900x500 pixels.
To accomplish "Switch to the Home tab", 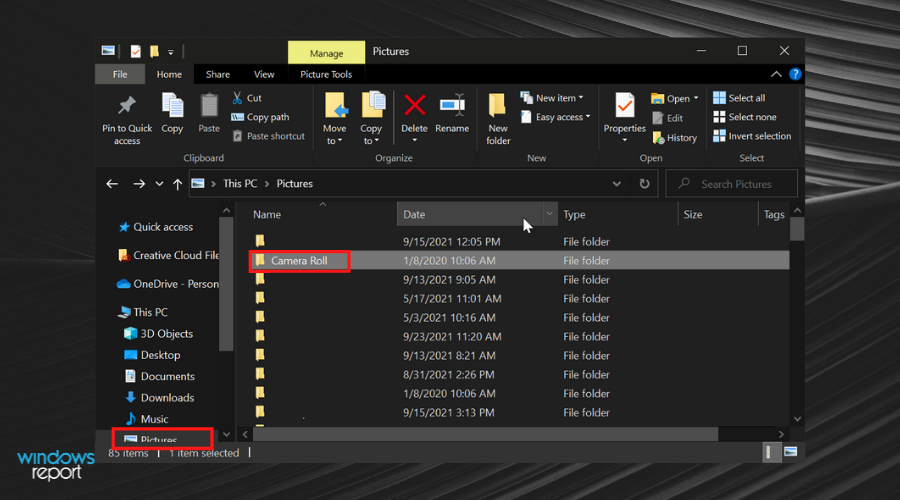I will 169,74.
